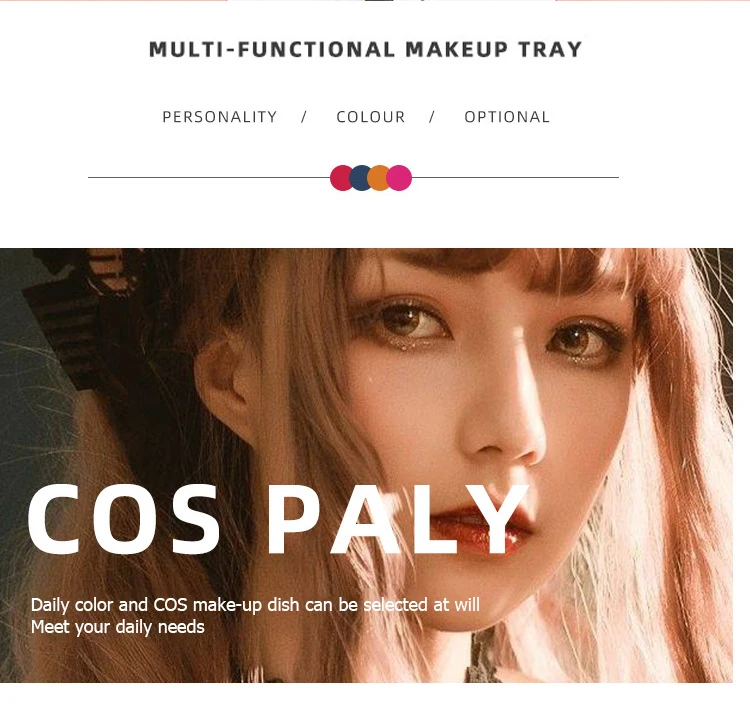Click the word PALY in banner
750x713 pixels.
pyautogui.click(x=398, y=519)
